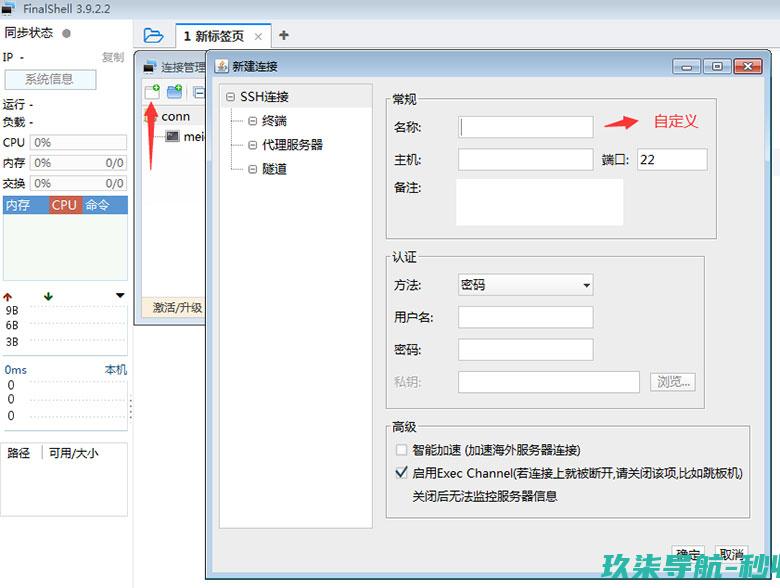
Task: Click the green download arrow icon
Action: (x=48, y=296)
